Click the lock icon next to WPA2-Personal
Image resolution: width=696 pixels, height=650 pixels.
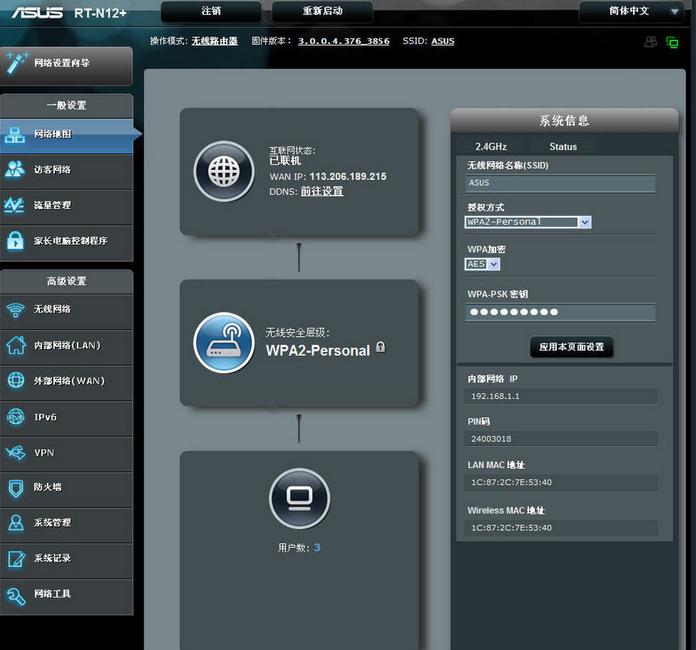[380, 347]
